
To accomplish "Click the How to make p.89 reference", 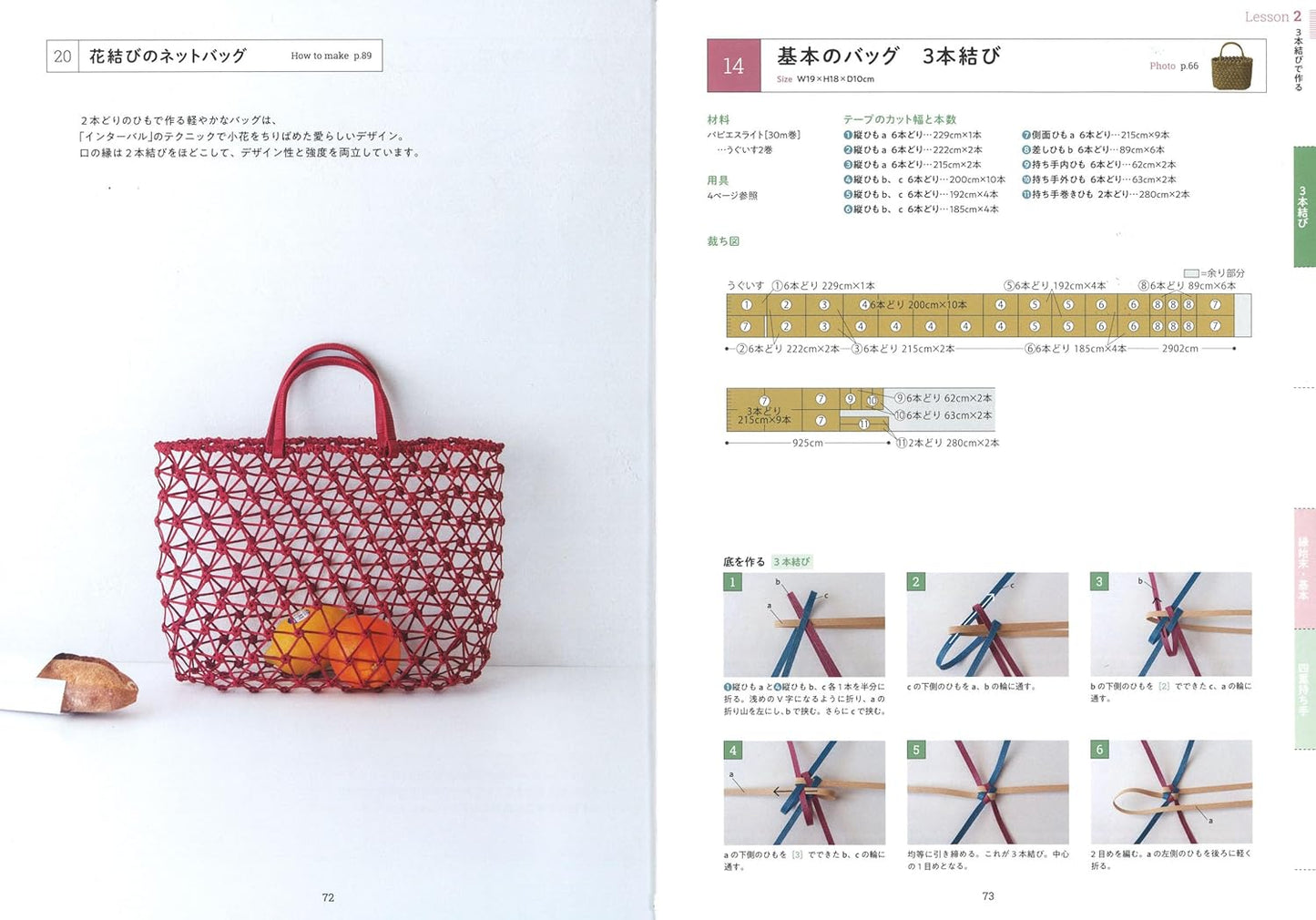I will (331, 56).
